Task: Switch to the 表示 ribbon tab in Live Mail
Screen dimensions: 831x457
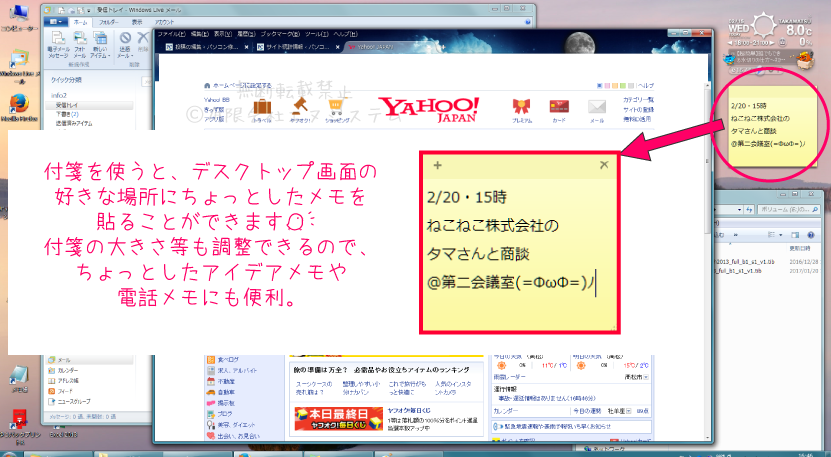Action: [x=137, y=22]
